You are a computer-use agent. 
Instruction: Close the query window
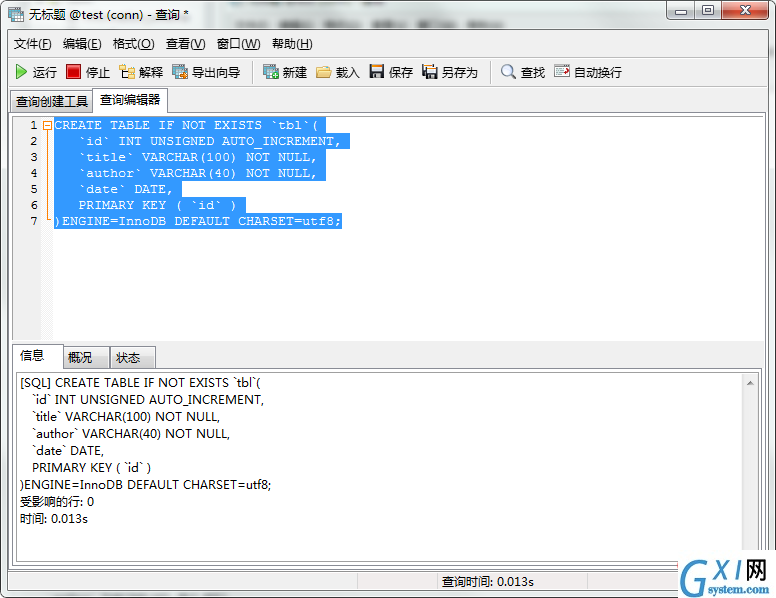coord(745,10)
